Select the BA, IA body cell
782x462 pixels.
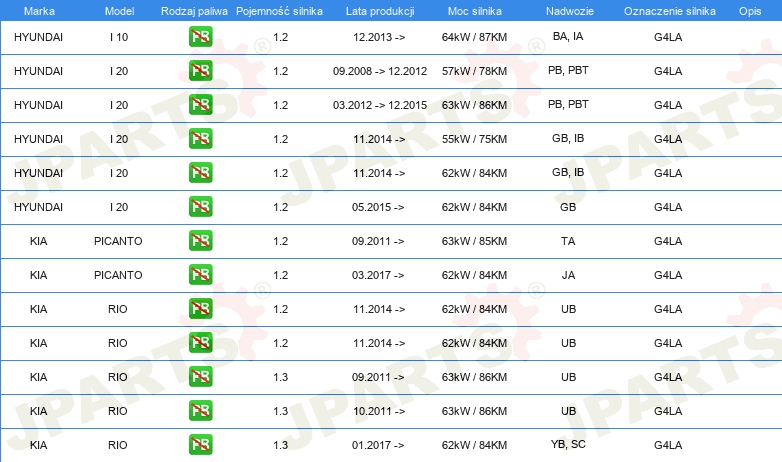coord(568,36)
